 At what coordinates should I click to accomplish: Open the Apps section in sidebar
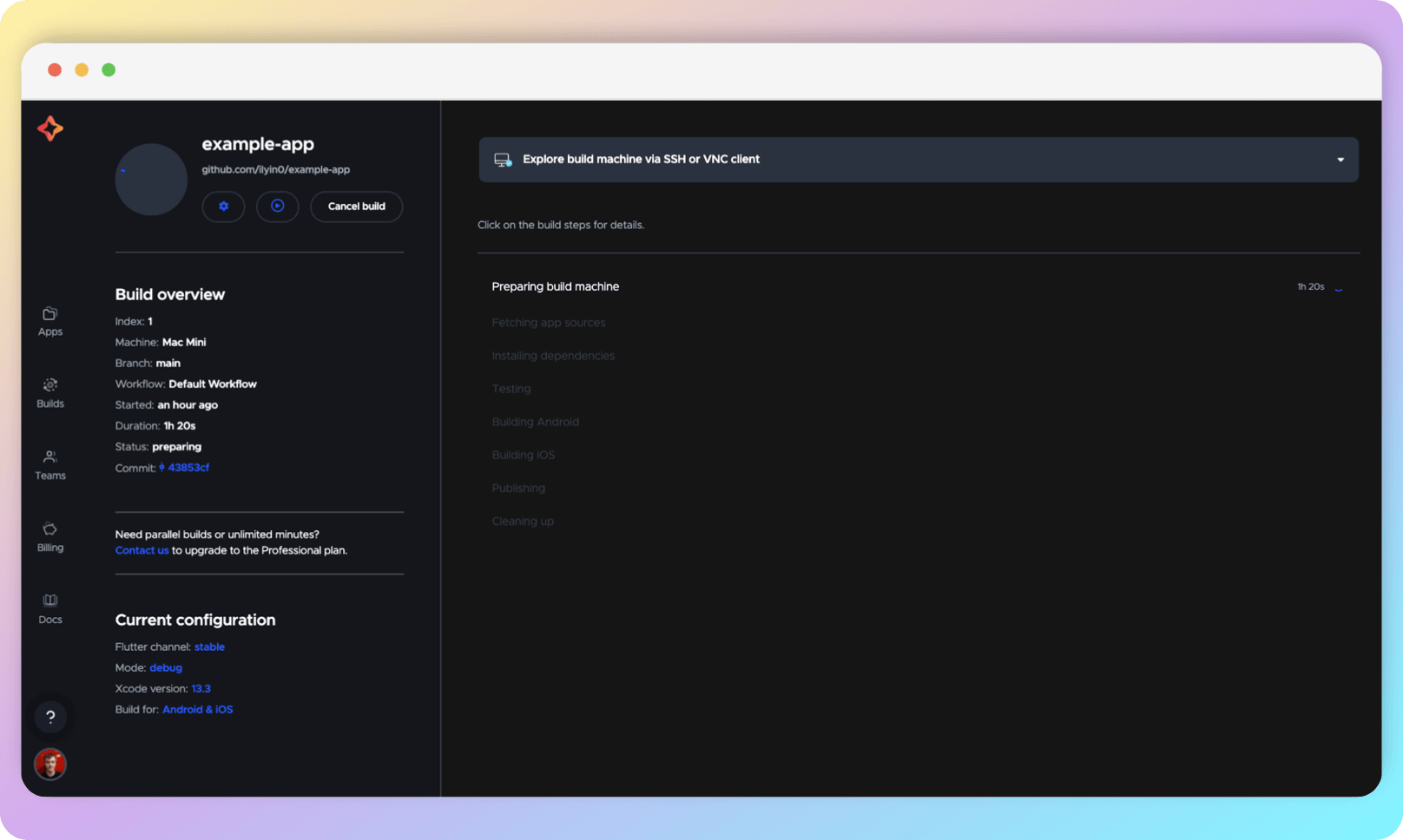[49, 321]
